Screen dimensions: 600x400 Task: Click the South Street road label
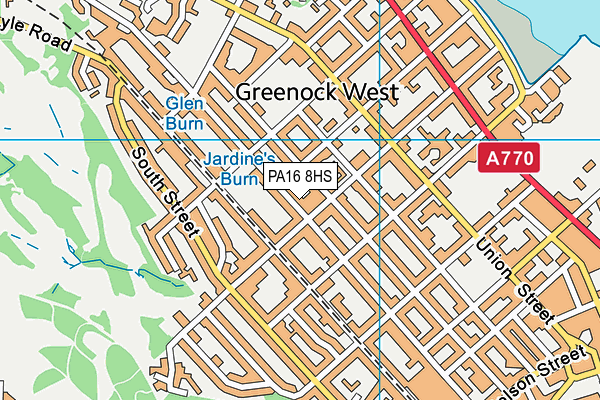click(165, 193)
